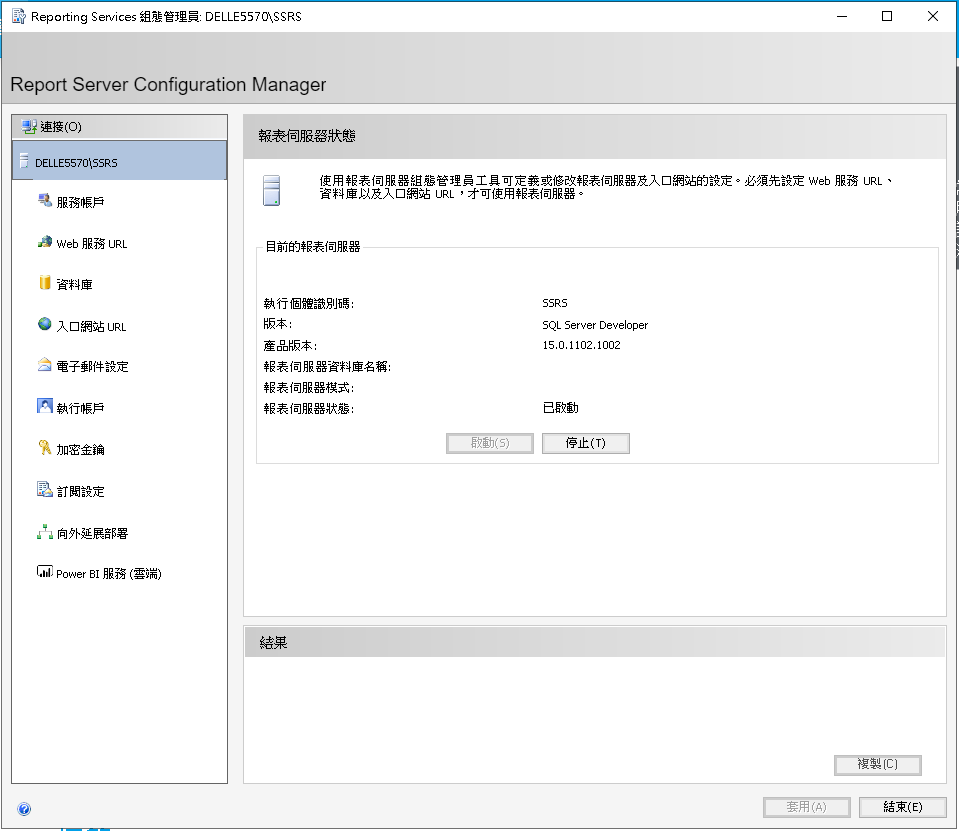
Task: Click the 目前的報表伺服器 group title
Action: pyautogui.click(x=313, y=247)
